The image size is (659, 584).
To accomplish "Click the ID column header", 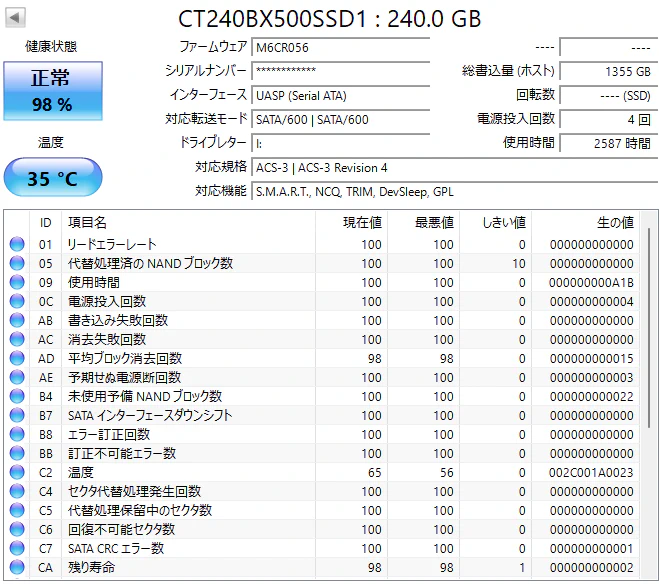I will pos(45,222).
